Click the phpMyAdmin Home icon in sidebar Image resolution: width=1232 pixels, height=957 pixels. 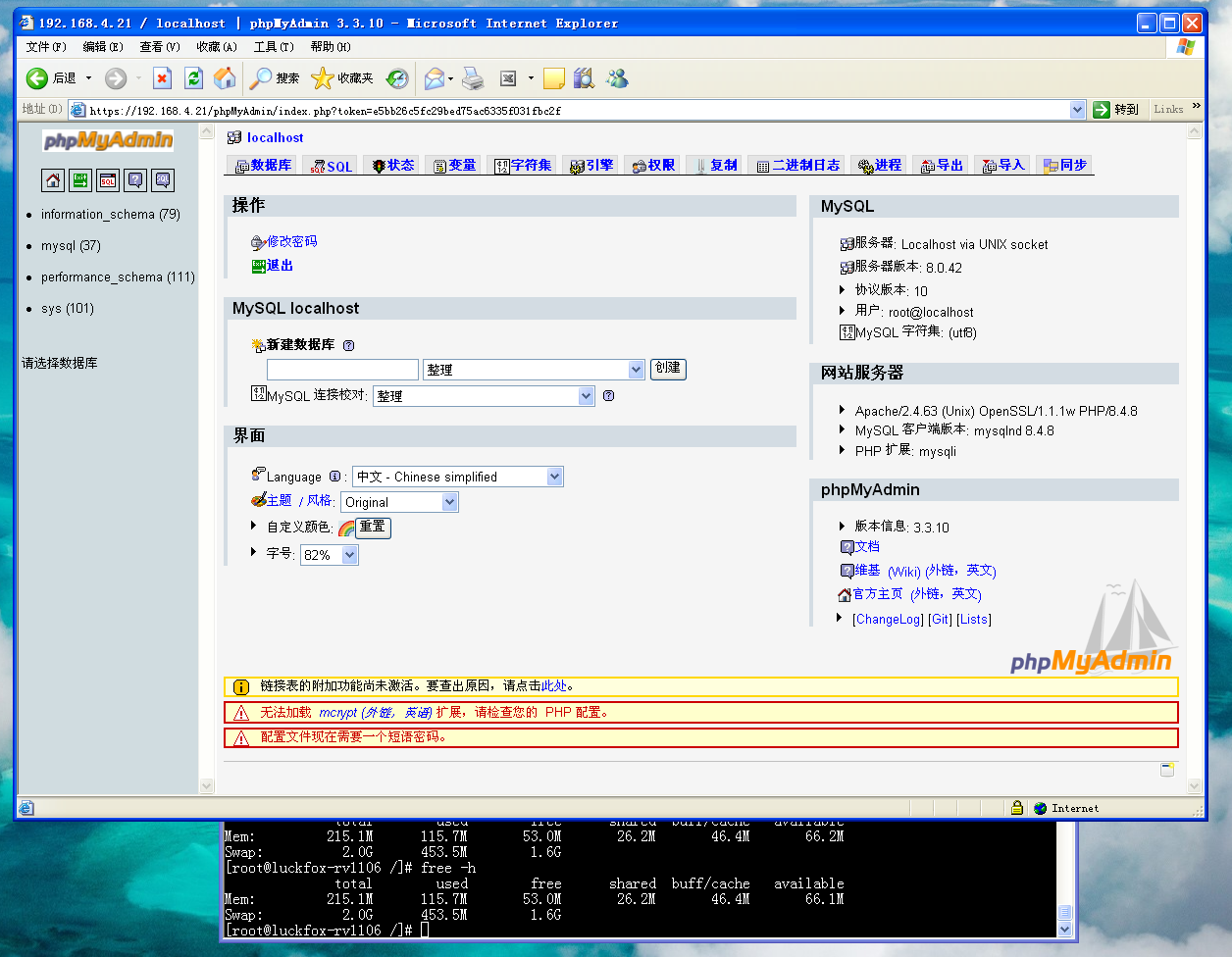click(53, 180)
